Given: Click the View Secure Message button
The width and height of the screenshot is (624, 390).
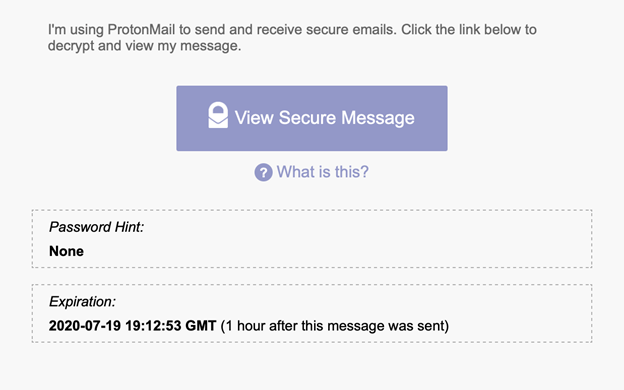Looking at the screenshot, I should (312, 118).
